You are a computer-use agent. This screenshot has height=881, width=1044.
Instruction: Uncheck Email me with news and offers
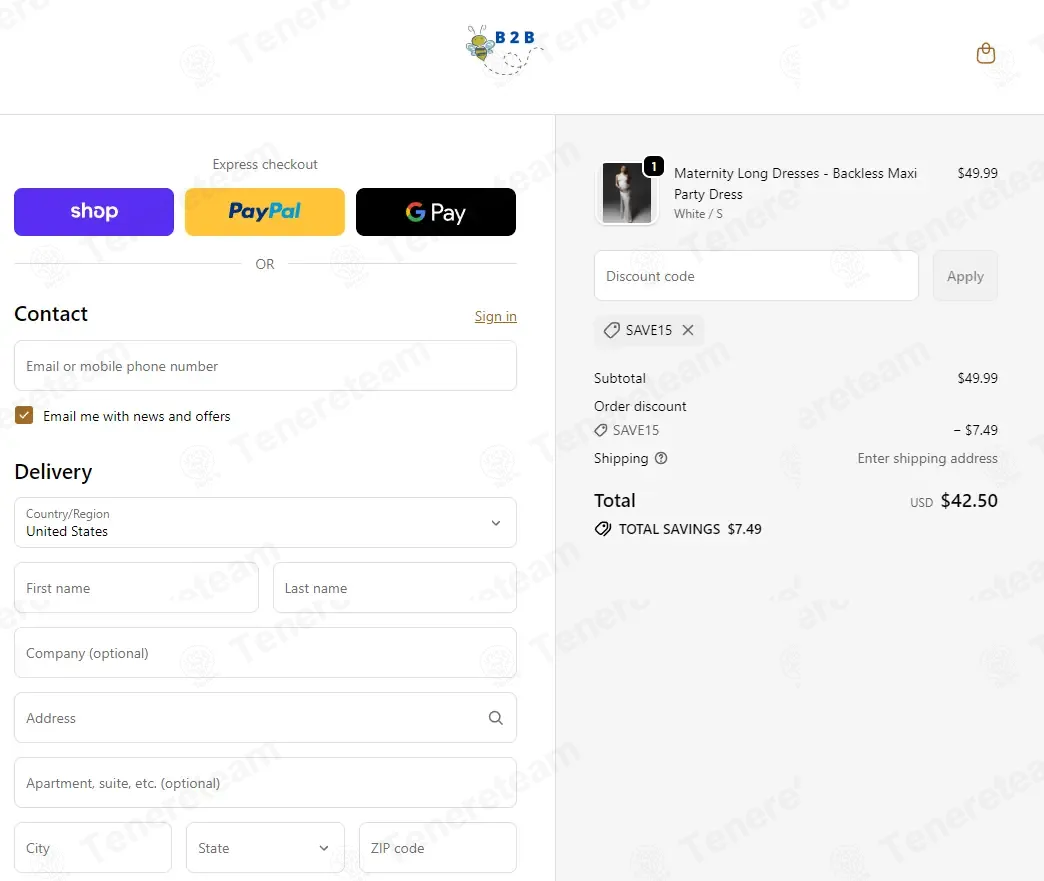[x=24, y=416]
